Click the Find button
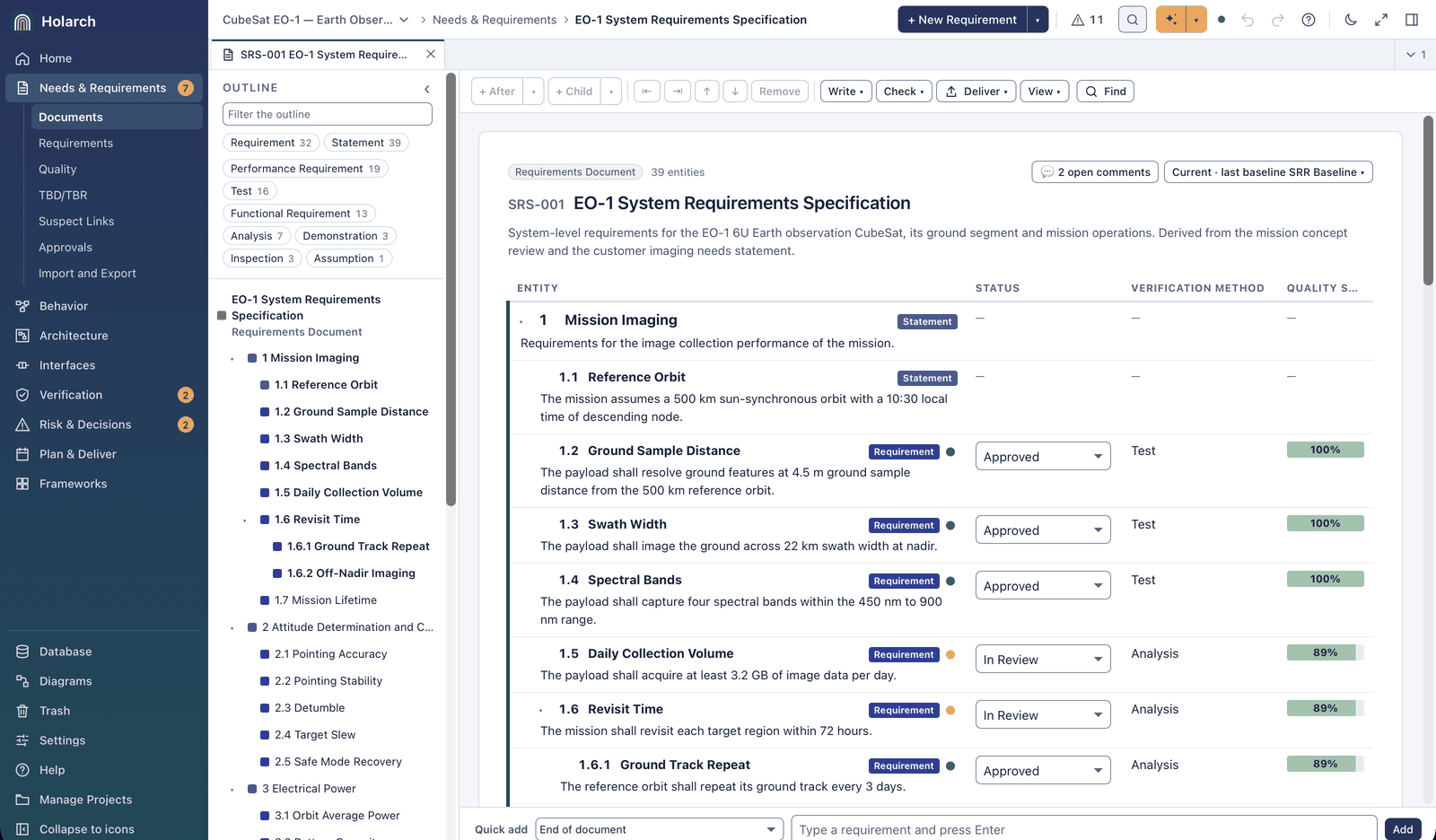The height and width of the screenshot is (840, 1436). [x=1105, y=92]
